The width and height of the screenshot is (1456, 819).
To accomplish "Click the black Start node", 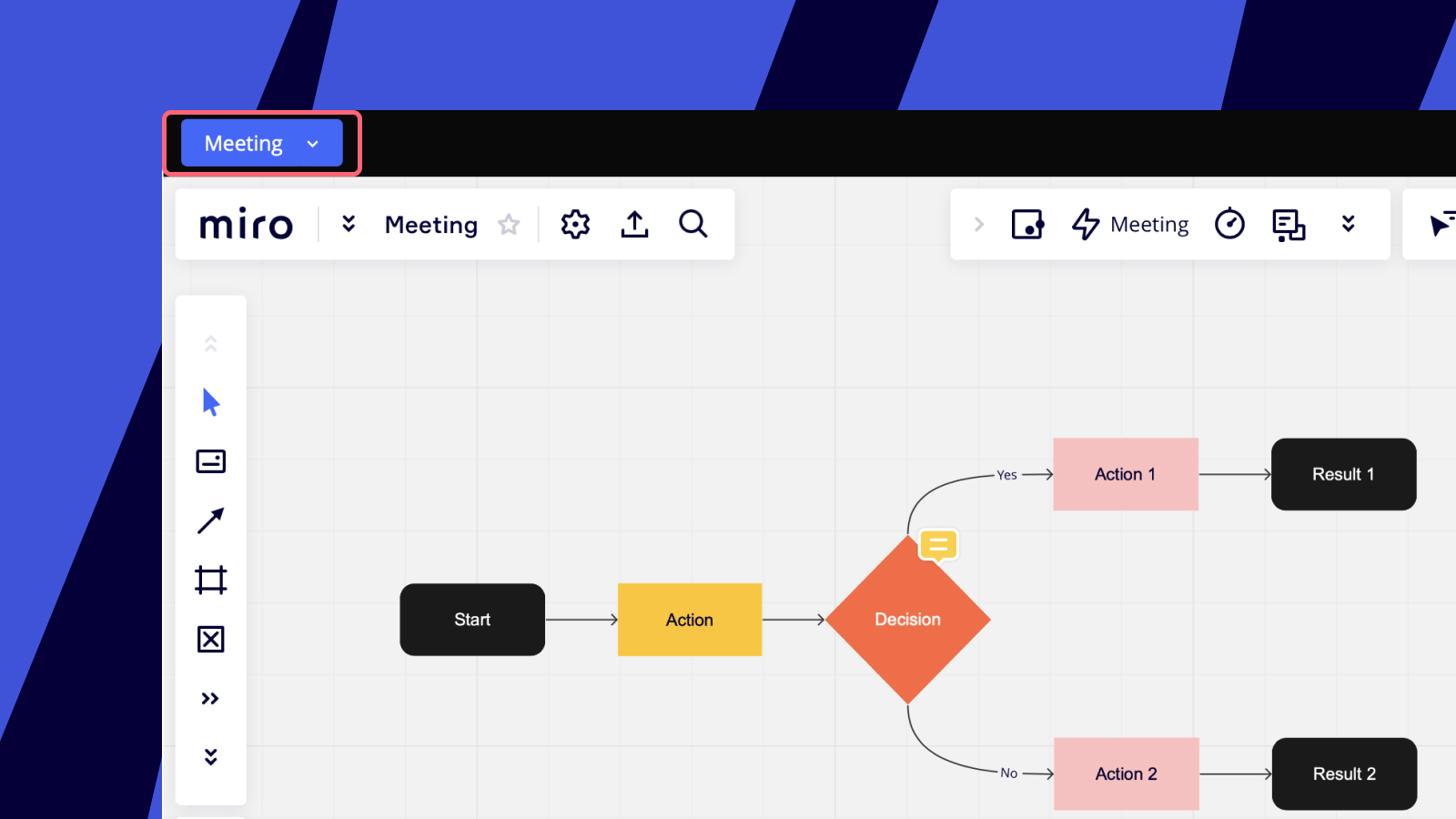I will (472, 620).
